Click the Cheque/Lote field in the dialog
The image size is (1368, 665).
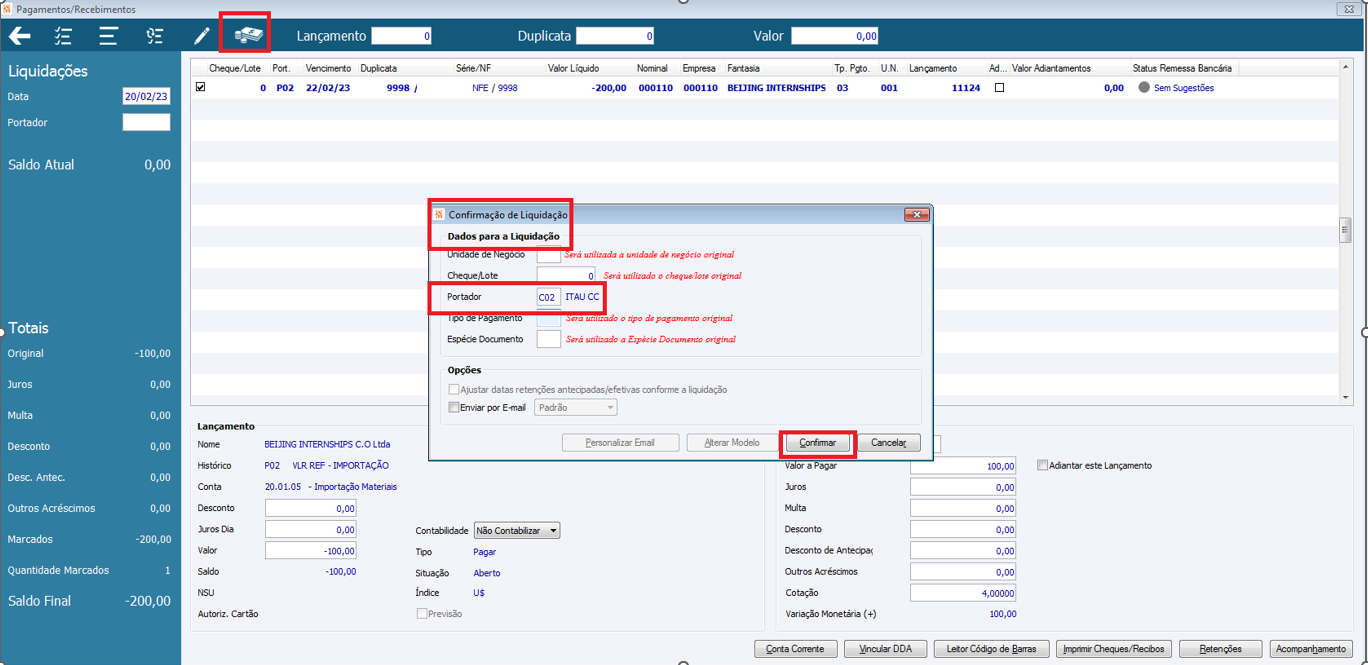click(566, 275)
